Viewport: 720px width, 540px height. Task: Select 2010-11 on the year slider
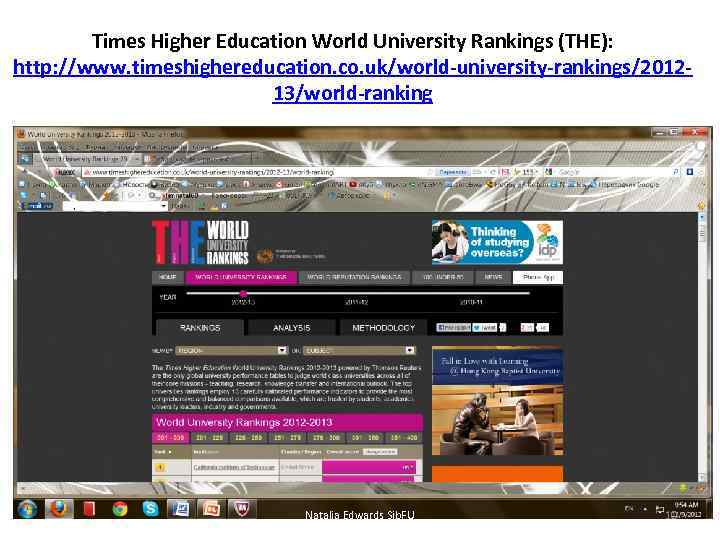click(471, 302)
